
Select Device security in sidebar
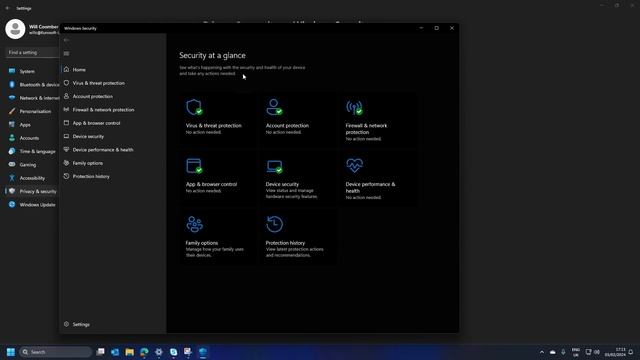coord(113,136)
